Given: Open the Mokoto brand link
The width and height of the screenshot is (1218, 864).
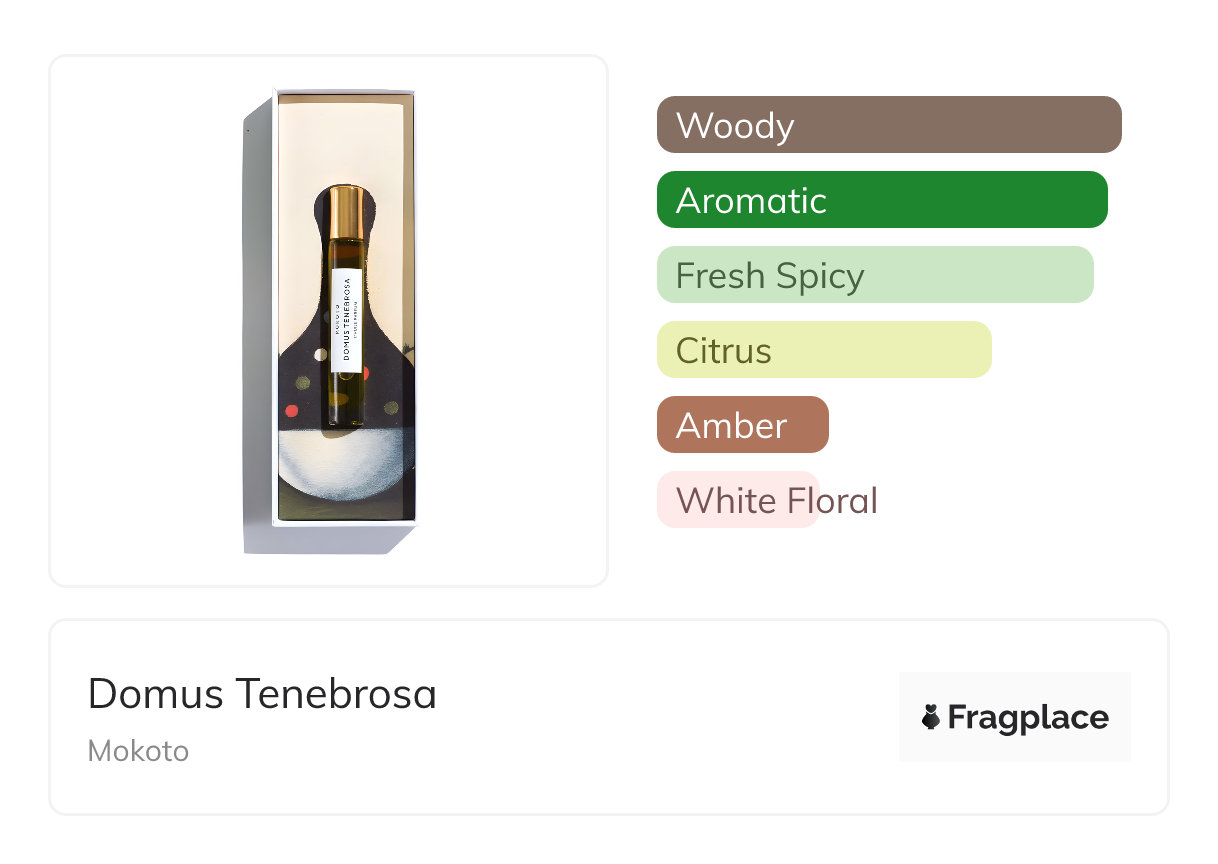Looking at the screenshot, I should coord(138,751).
